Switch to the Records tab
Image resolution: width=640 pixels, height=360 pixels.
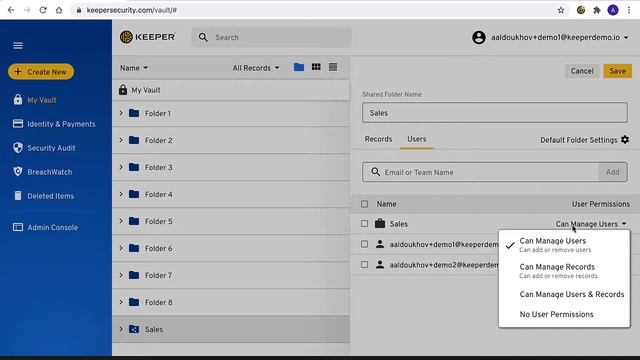tap(378, 139)
